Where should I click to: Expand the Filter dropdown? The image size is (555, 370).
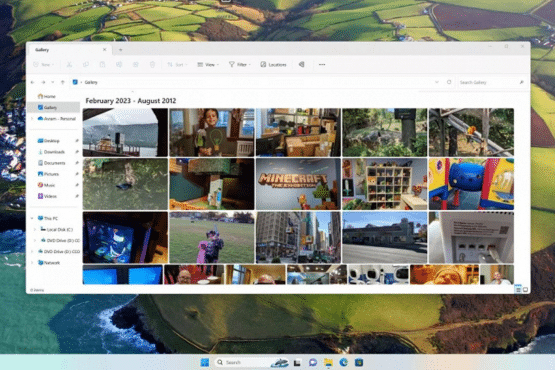240,64
